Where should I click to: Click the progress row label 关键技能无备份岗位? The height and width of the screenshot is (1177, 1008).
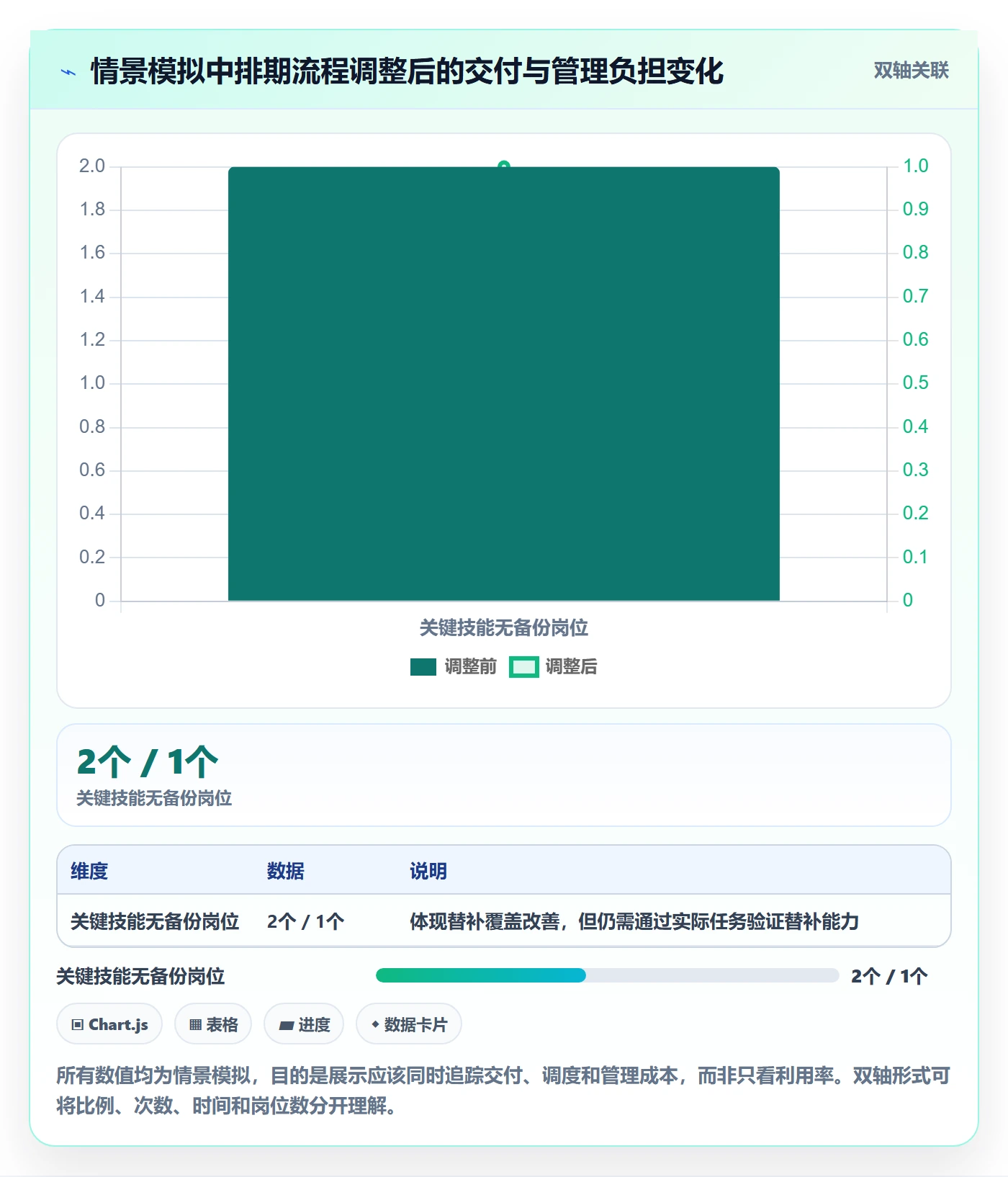(140, 976)
